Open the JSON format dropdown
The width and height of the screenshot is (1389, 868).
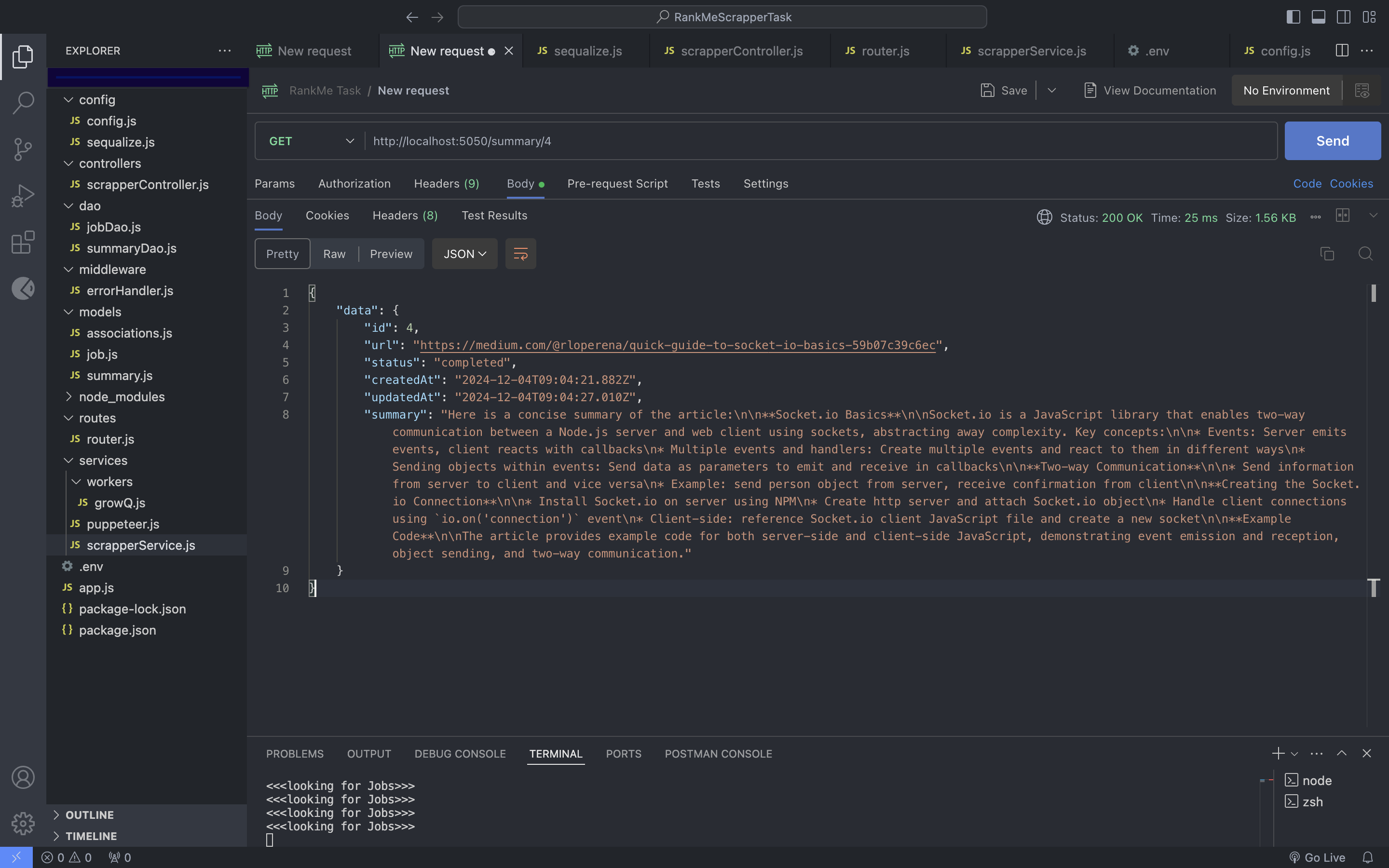[464, 254]
